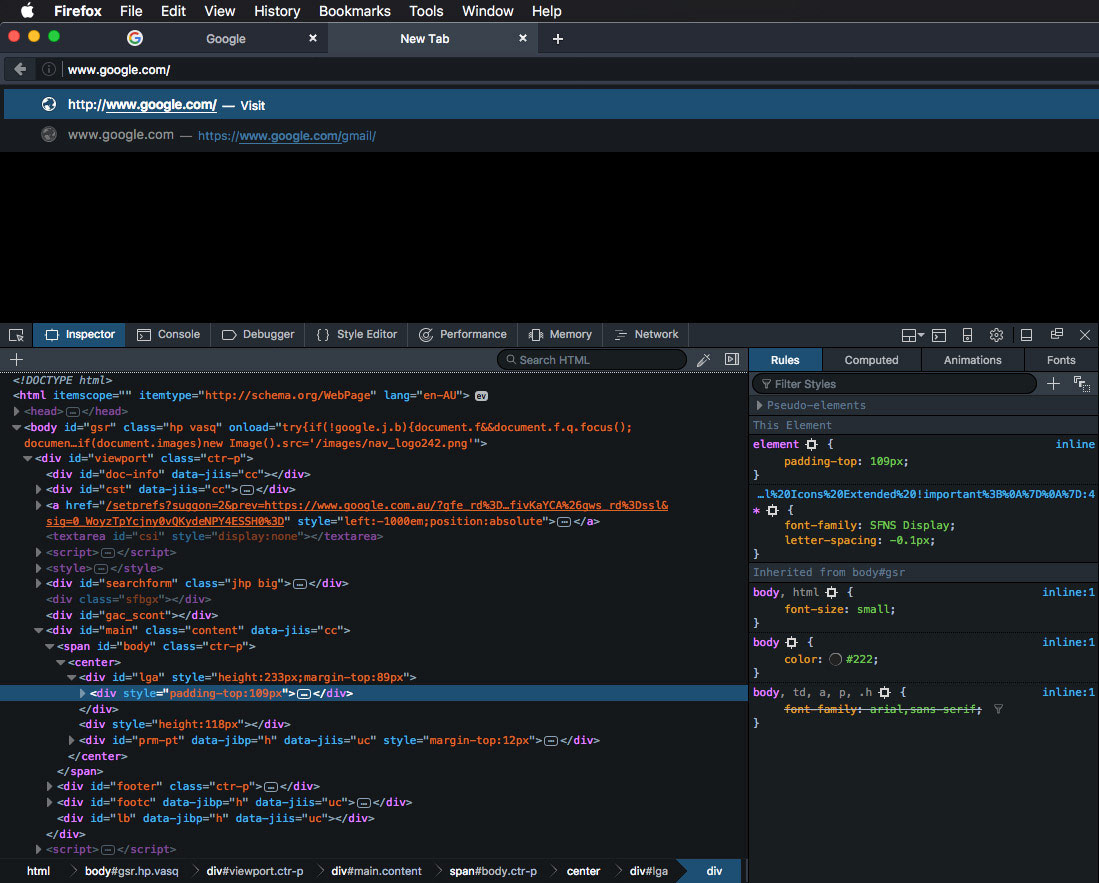Pick a color with the eyedropper
This screenshot has height=883, width=1099.
(704, 360)
